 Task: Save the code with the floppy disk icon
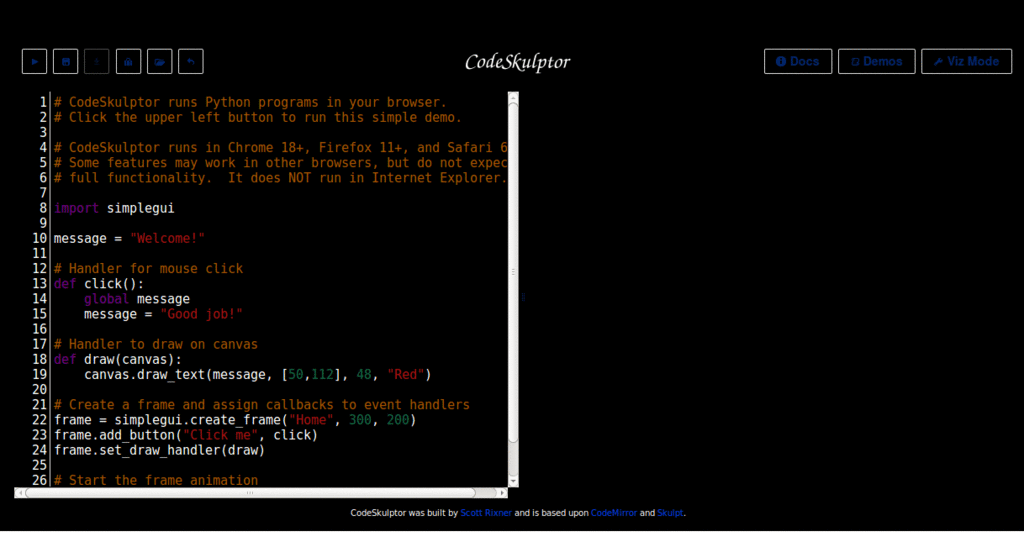coord(65,61)
